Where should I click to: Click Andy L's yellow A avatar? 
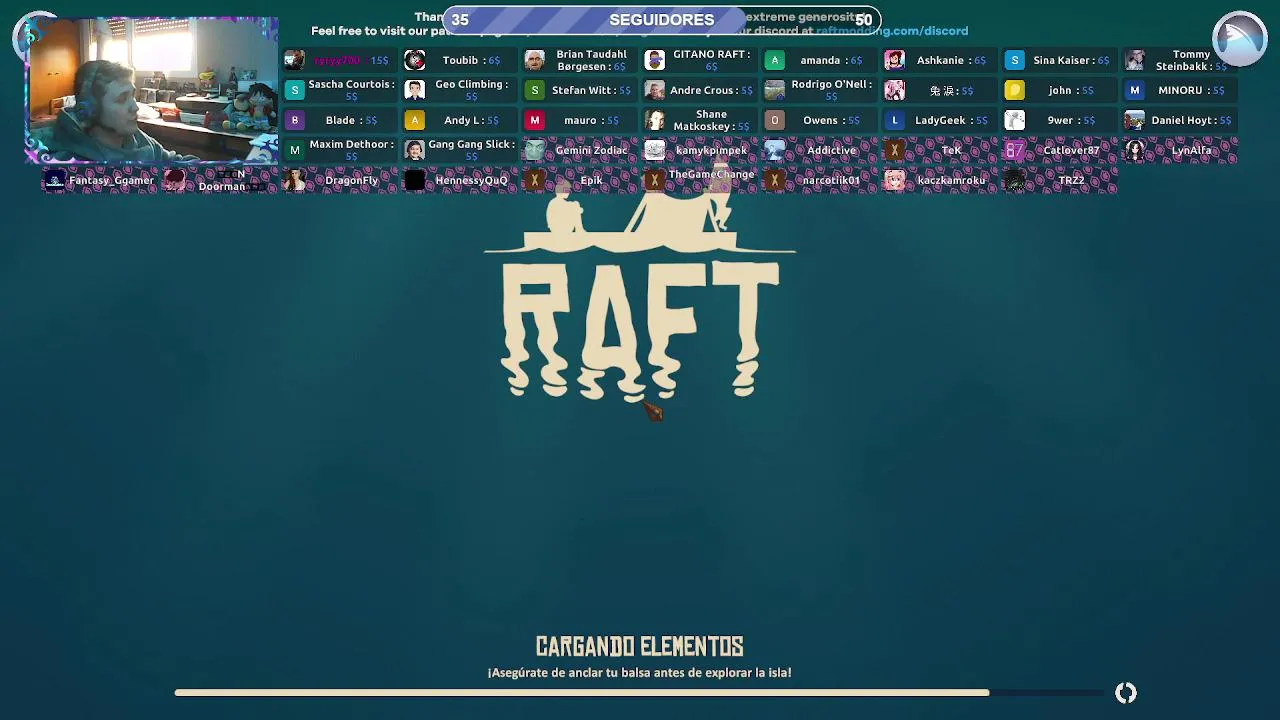pyautogui.click(x=415, y=120)
